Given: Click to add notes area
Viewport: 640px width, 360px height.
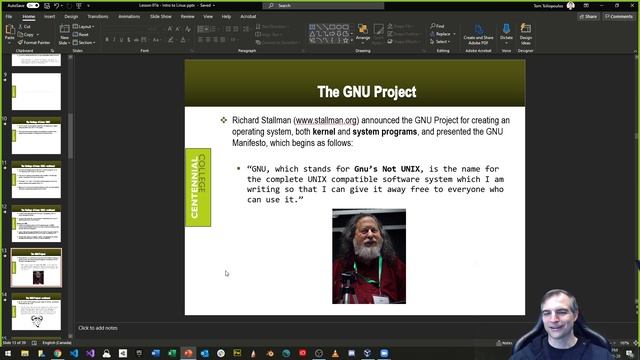Looking at the screenshot, I should (x=98, y=328).
